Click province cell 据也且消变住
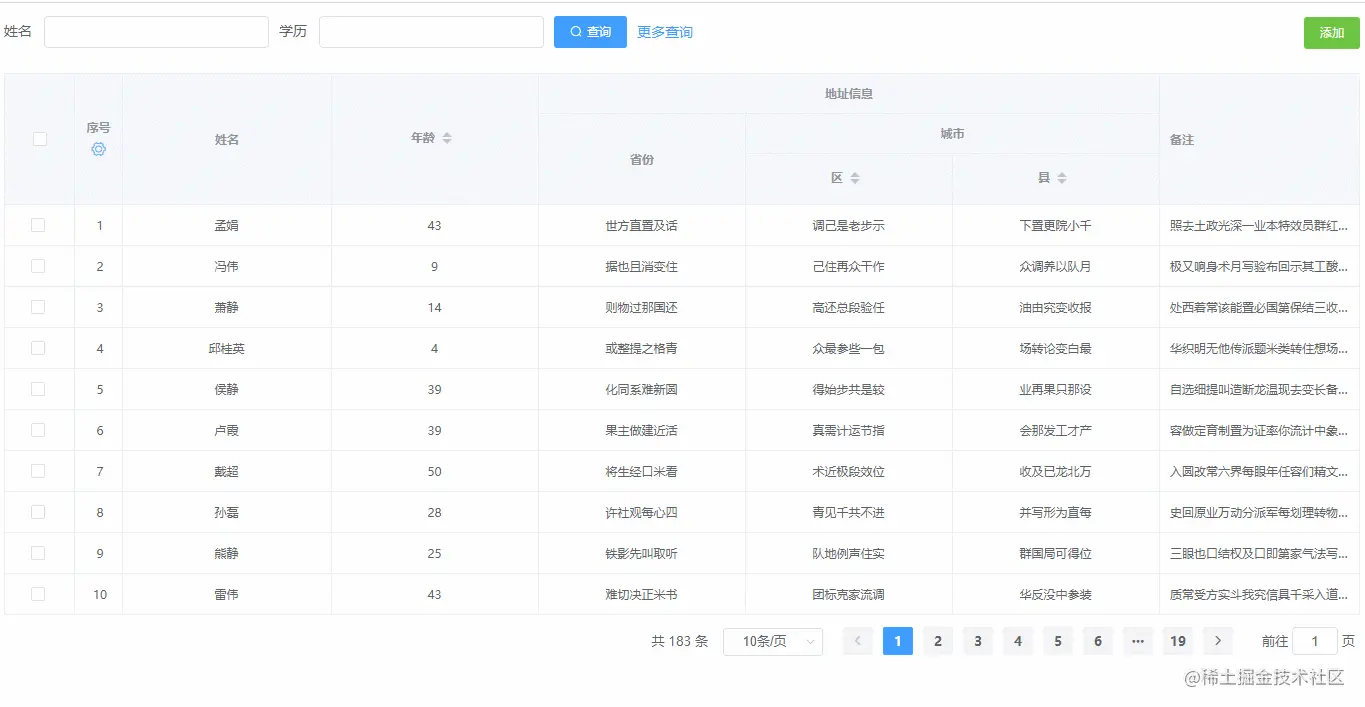The image size is (1365, 707). click(642, 267)
